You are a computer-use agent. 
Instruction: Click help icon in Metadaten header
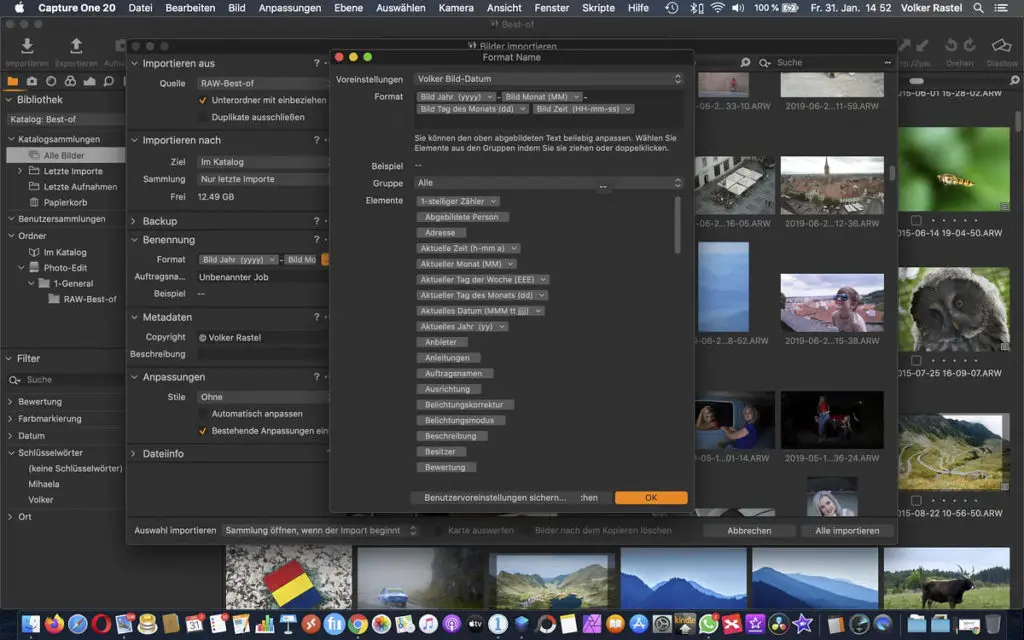click(x=317, y=317)
